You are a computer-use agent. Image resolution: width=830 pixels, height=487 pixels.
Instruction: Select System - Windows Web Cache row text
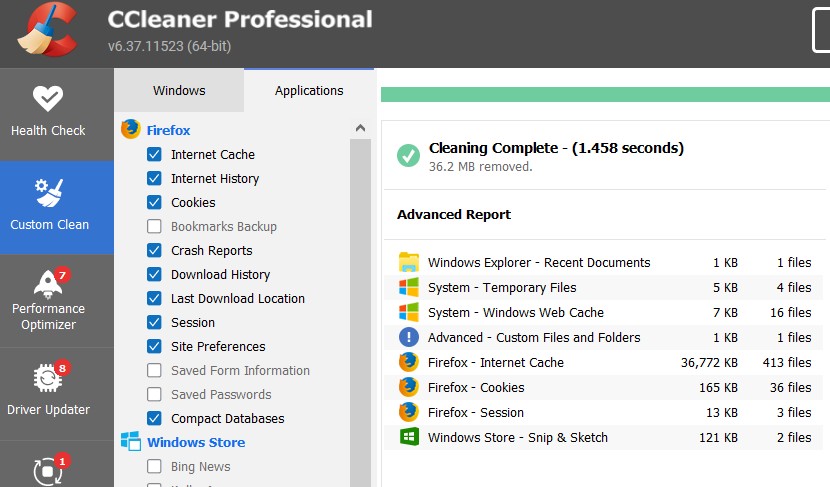tap(516, 312)
